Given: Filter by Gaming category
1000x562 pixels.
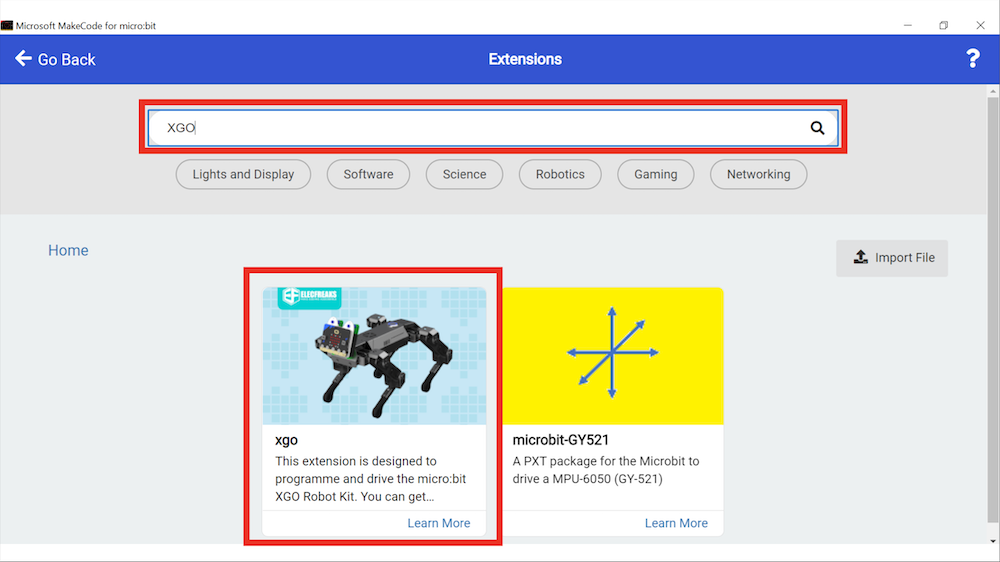Looking at the screenshot, I should tap(656, 174).
